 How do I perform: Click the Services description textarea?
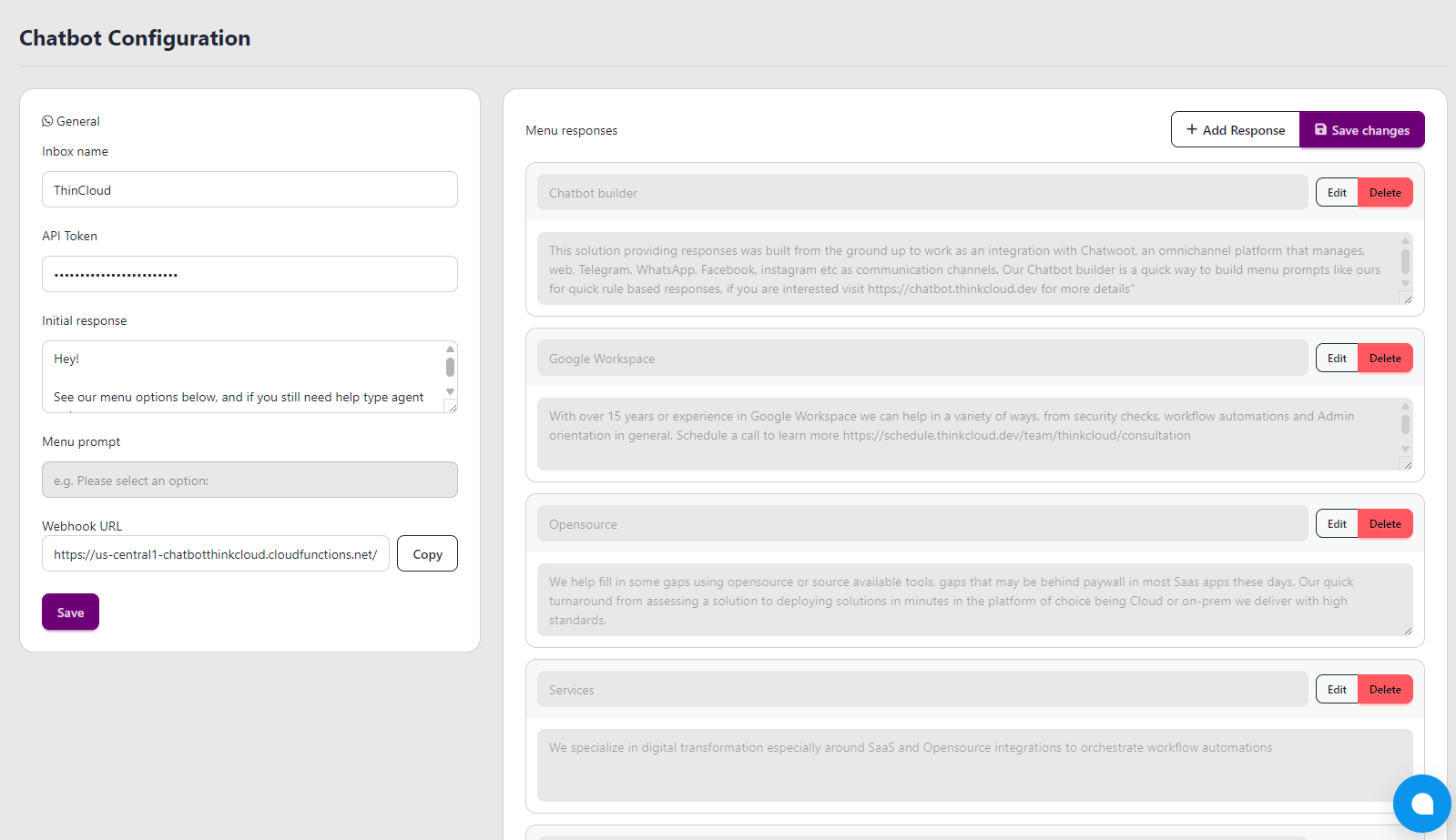(x=975, y=765)
